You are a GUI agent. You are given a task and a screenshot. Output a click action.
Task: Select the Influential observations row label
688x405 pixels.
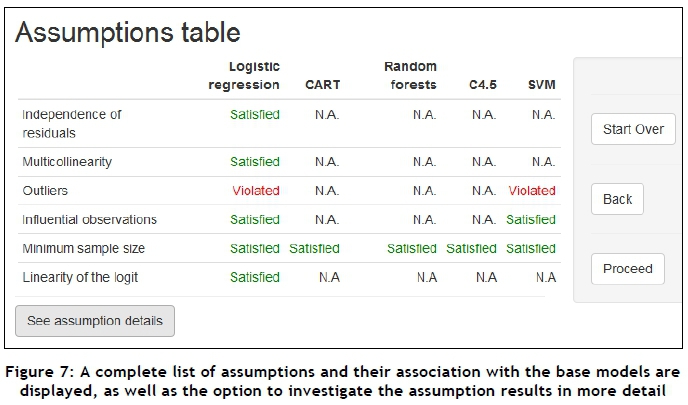[89, 219]
